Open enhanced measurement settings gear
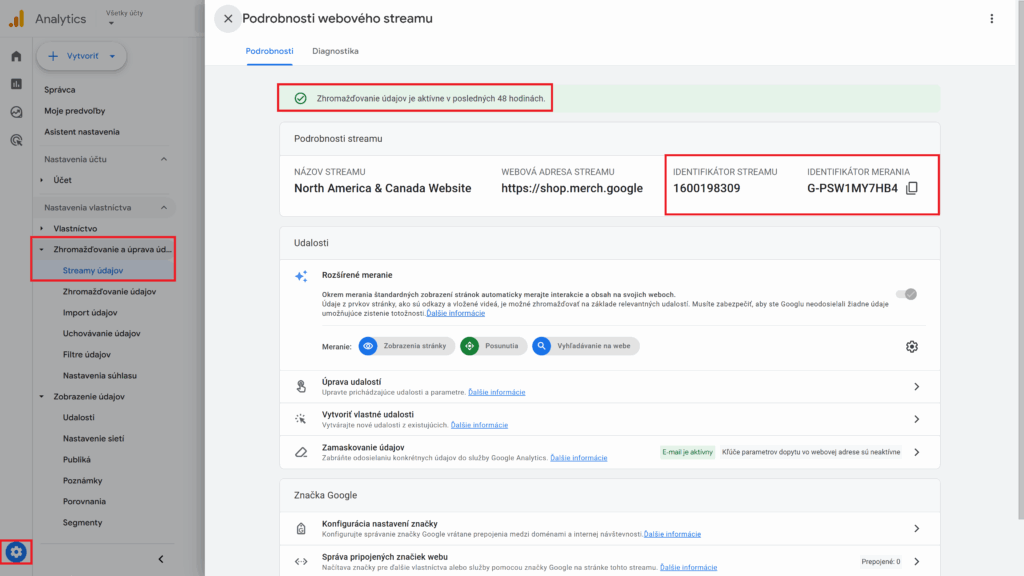This screenshot has height=576, width=1024. pos(912,347)
